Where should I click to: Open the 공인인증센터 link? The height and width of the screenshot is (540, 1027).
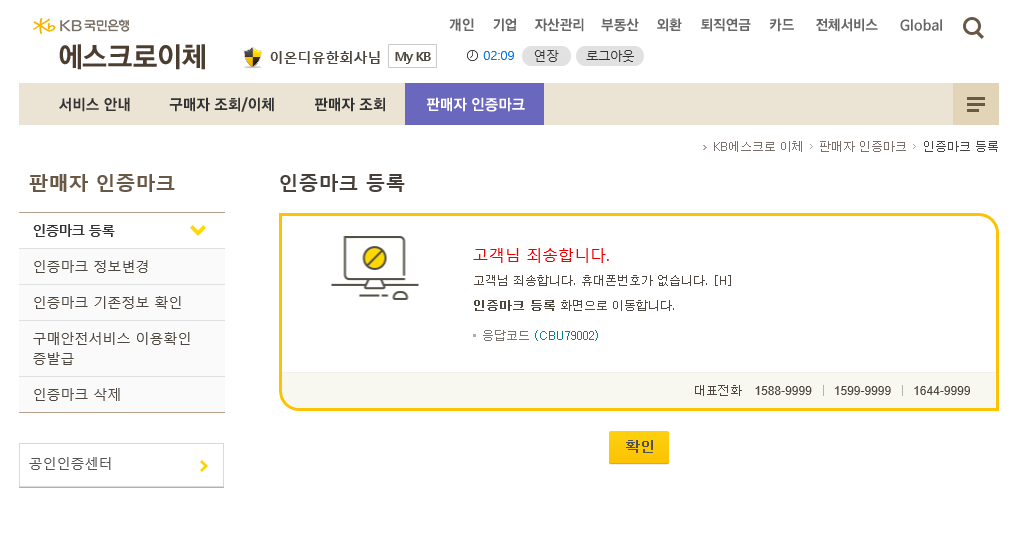pos(122,465)
